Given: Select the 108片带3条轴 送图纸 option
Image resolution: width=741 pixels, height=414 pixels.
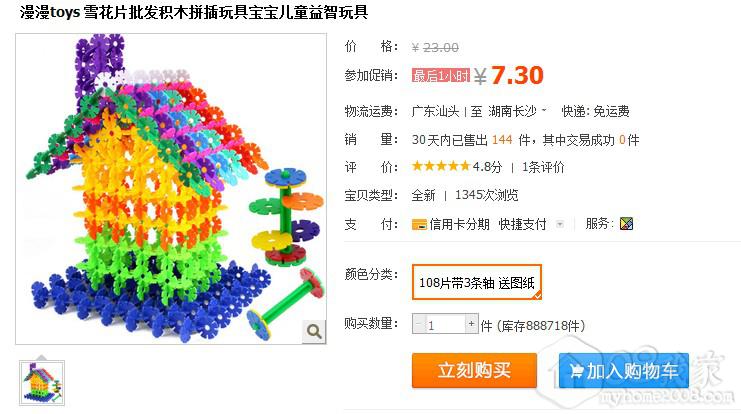Looking at the screenshot, I should pos(476,282).
